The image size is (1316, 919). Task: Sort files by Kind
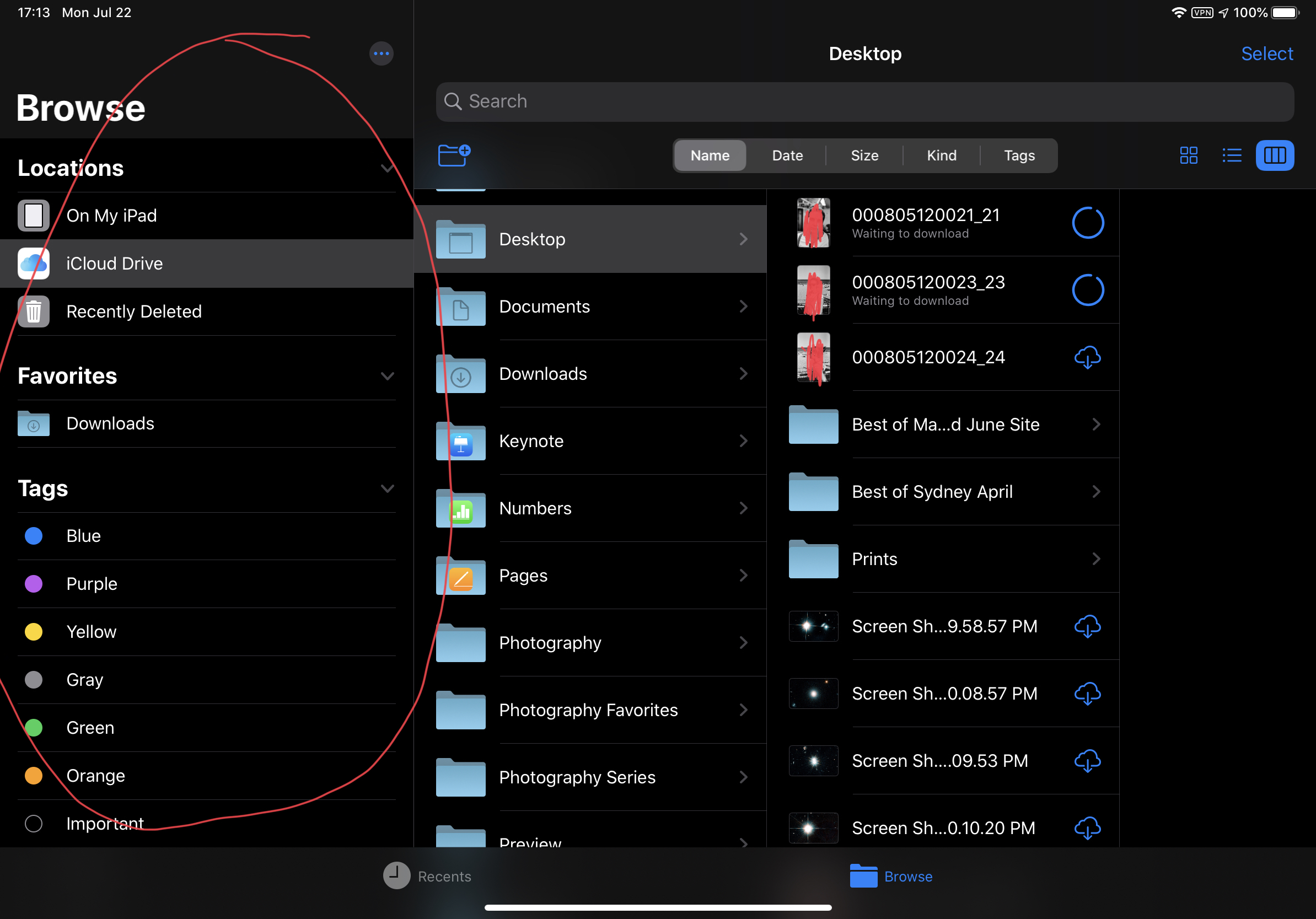pos(941,155)
